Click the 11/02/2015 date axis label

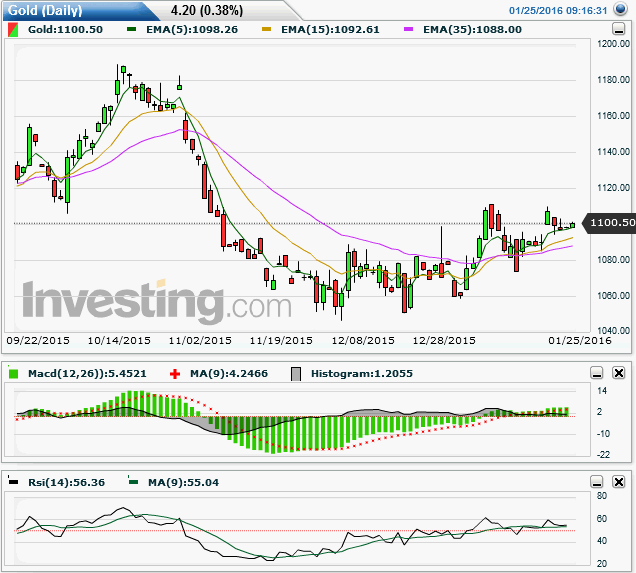[x=200, y=341]
